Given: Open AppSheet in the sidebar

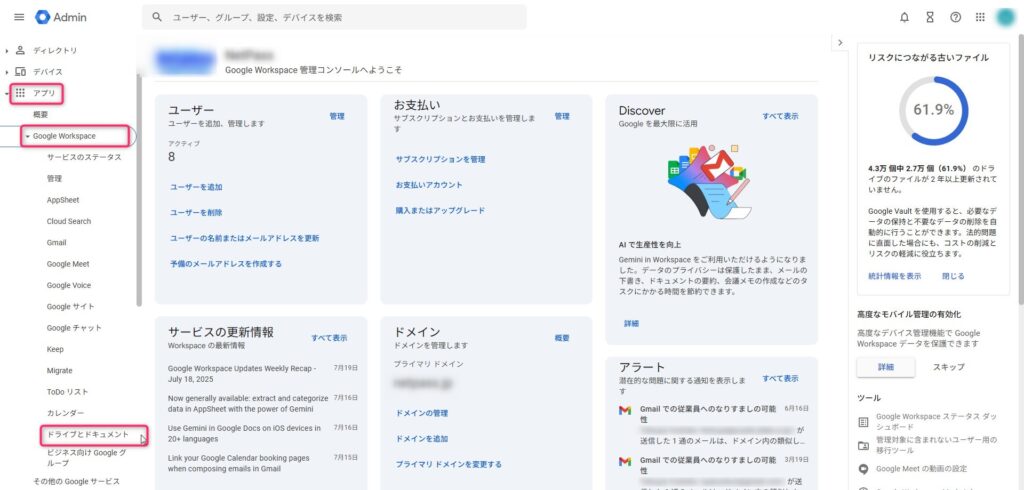Looking at the screenshot, I should coord(63,200).
